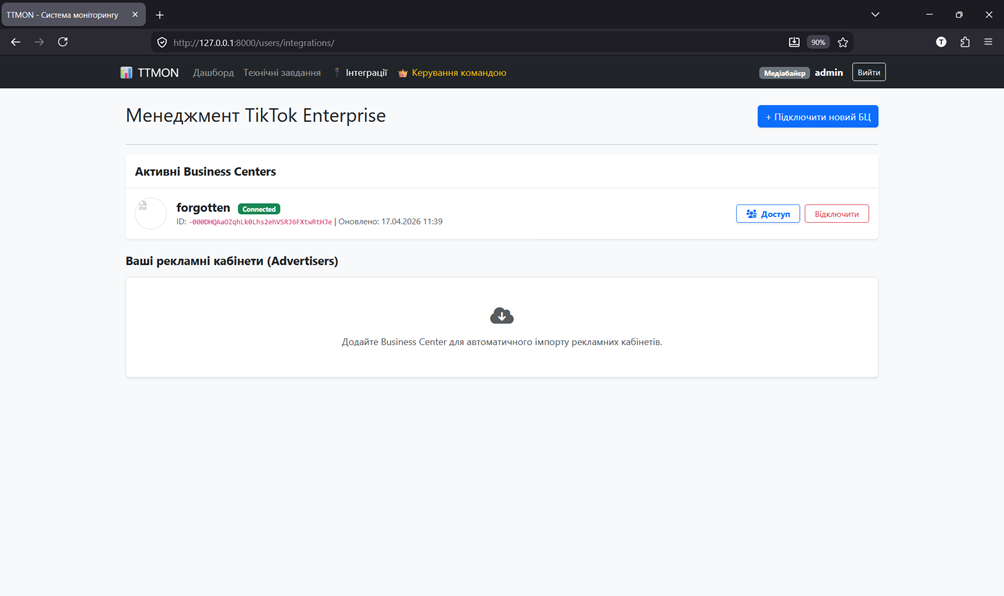Click Відключити for forgotten Business Center
1004x596 pixels.
tap(837, 214)
